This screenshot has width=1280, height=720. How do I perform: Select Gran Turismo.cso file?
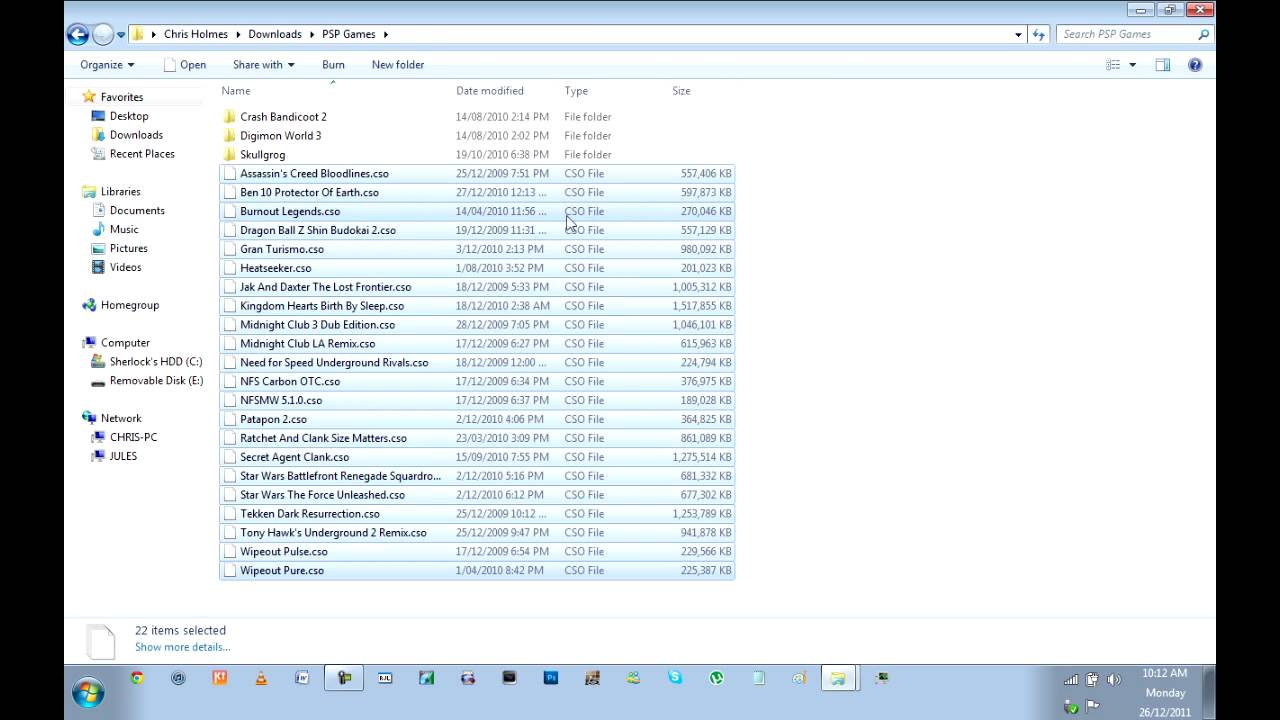pyautogui.click(x=477, y=249)
